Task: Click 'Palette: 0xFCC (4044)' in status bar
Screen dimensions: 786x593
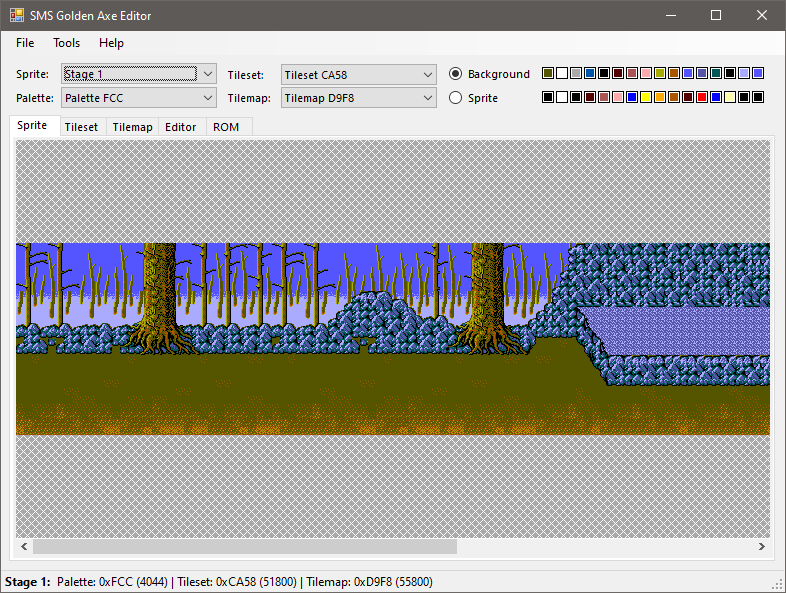Action: pyautogui.click(x=112, y=582)
